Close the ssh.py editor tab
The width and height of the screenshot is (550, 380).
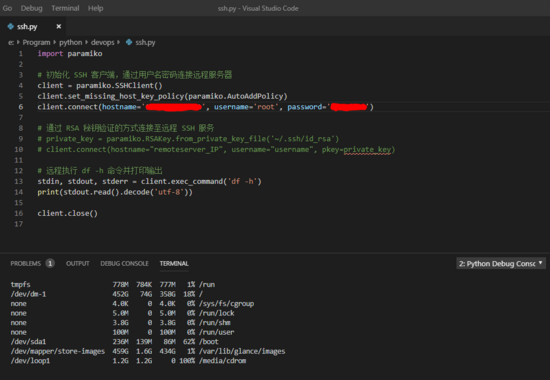59,26
